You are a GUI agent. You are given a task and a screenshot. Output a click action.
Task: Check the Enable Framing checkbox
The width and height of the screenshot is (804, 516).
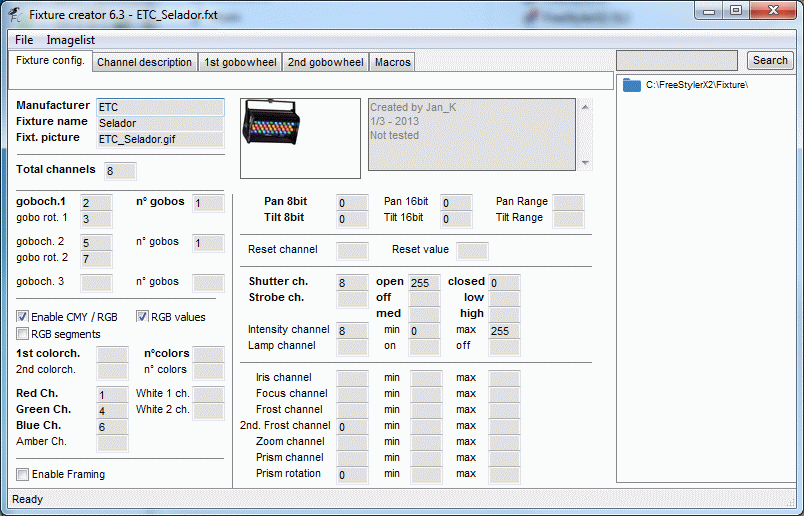(22, 474)
